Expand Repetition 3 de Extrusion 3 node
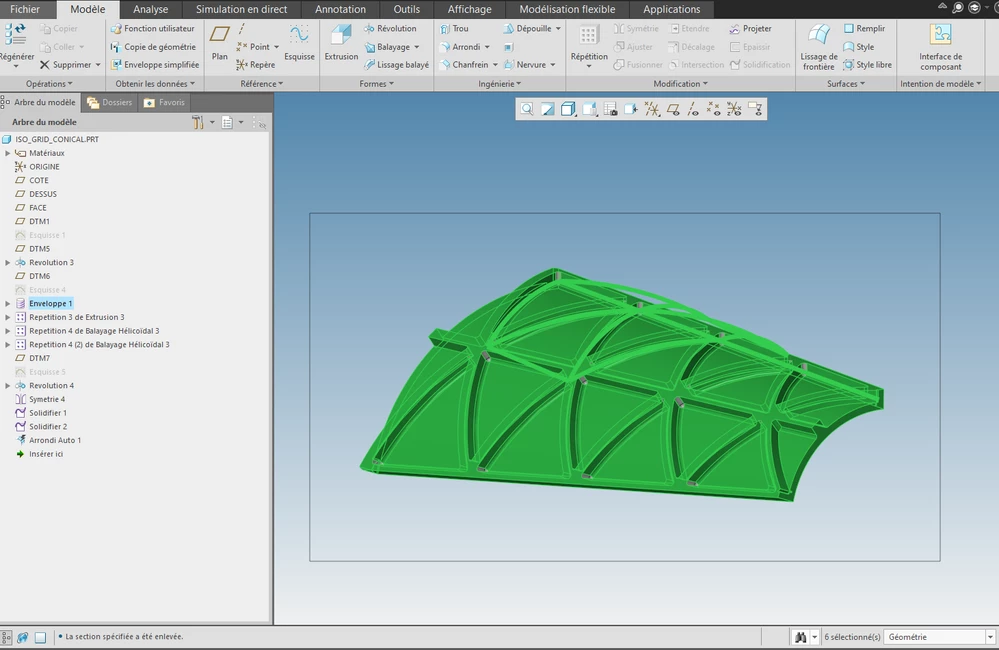The image size is (999, 650). pyautogui.click(x=8, y=317)
